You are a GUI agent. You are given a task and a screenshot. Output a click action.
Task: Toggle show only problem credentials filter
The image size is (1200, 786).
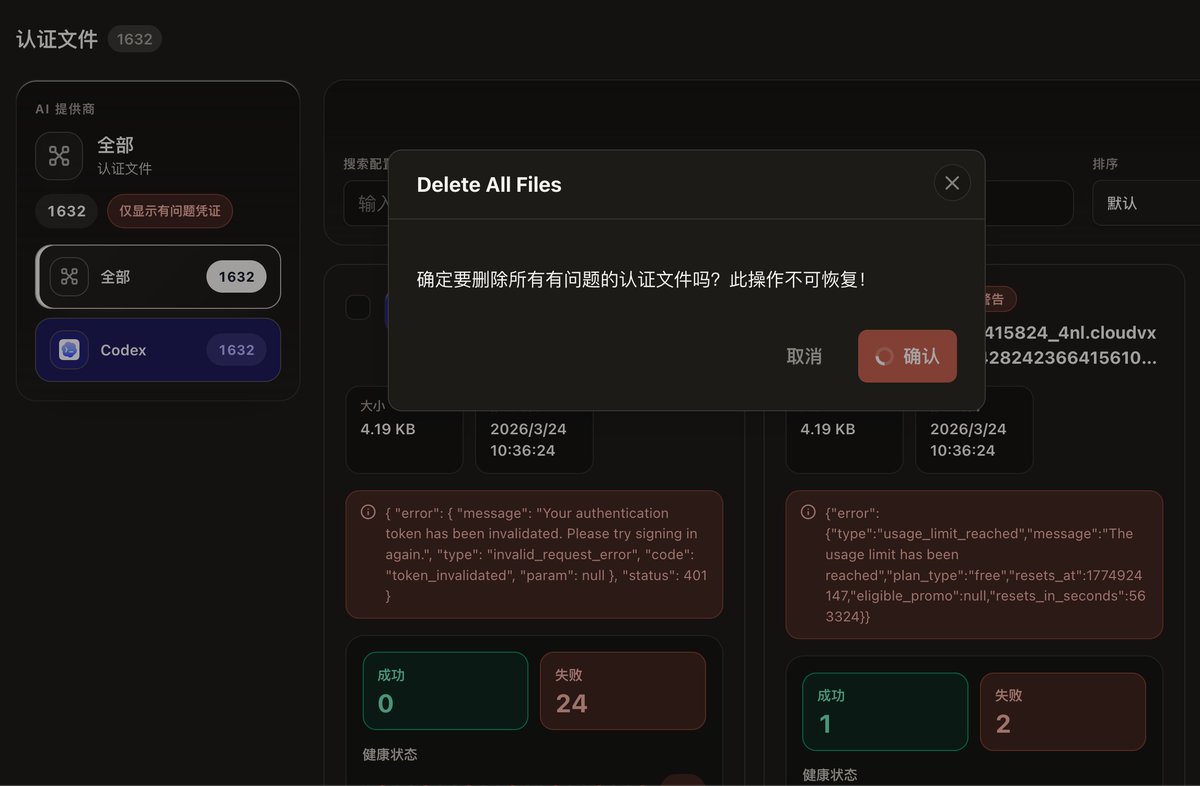170,211
